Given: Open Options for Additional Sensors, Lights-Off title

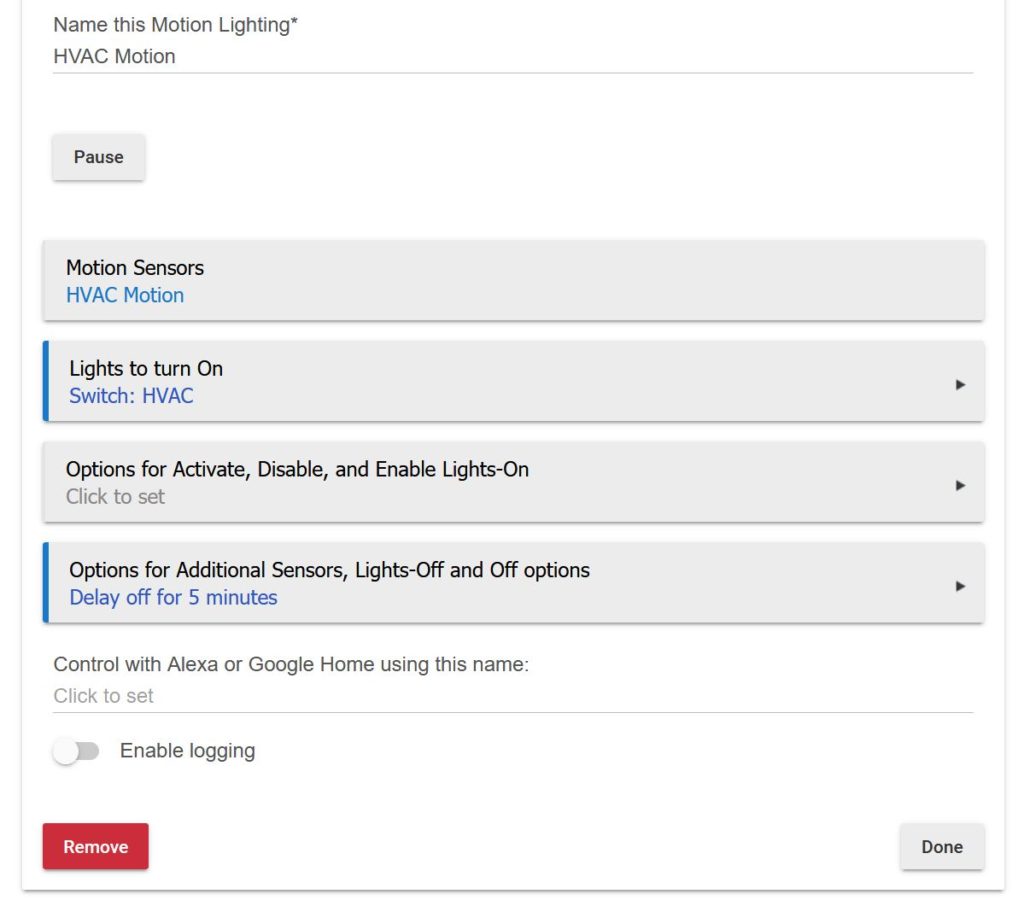Looking at the screenshot, I should 329,570.
